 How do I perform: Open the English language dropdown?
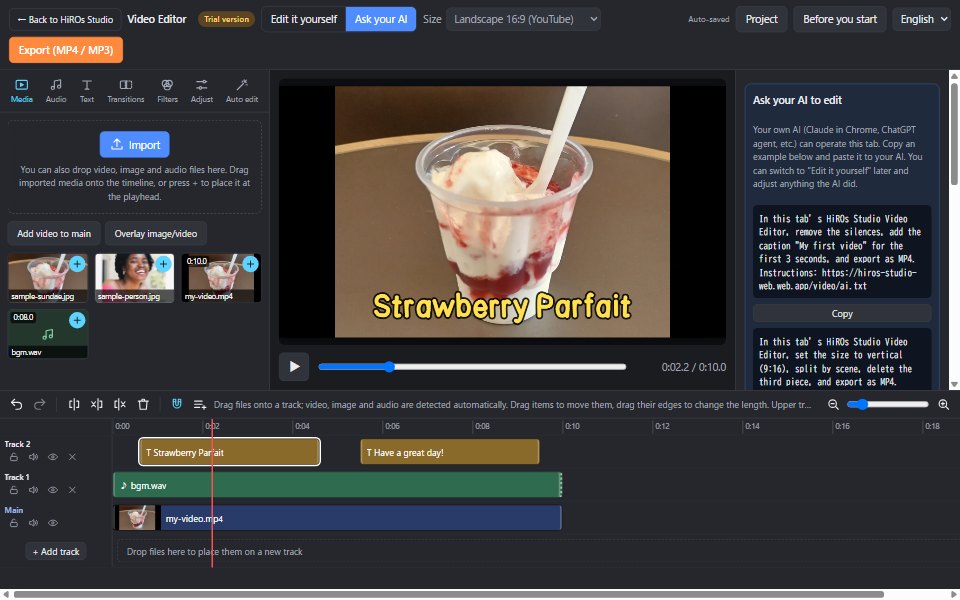click(923, 19)
